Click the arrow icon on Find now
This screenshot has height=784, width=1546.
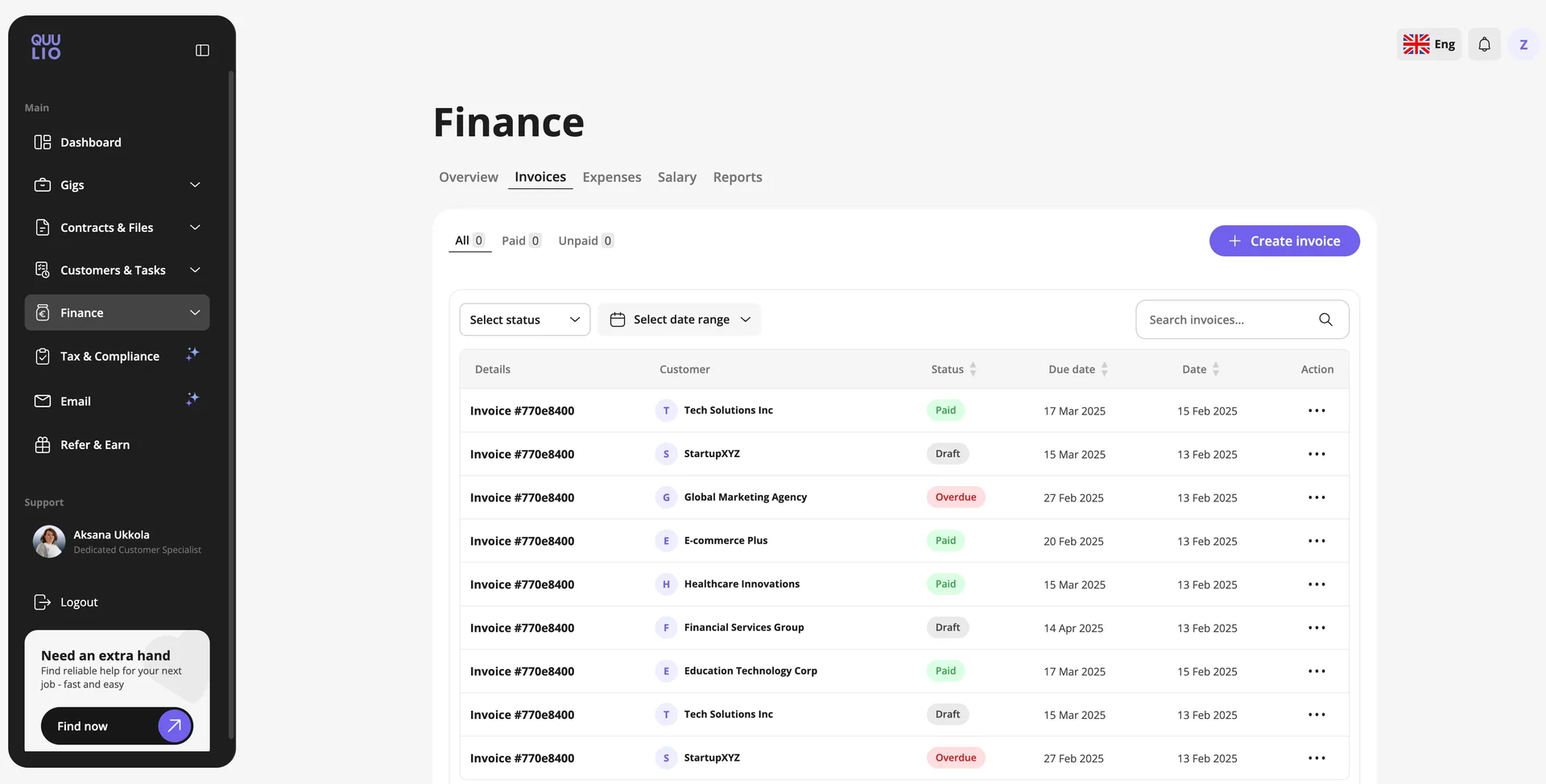coord(175,726)
